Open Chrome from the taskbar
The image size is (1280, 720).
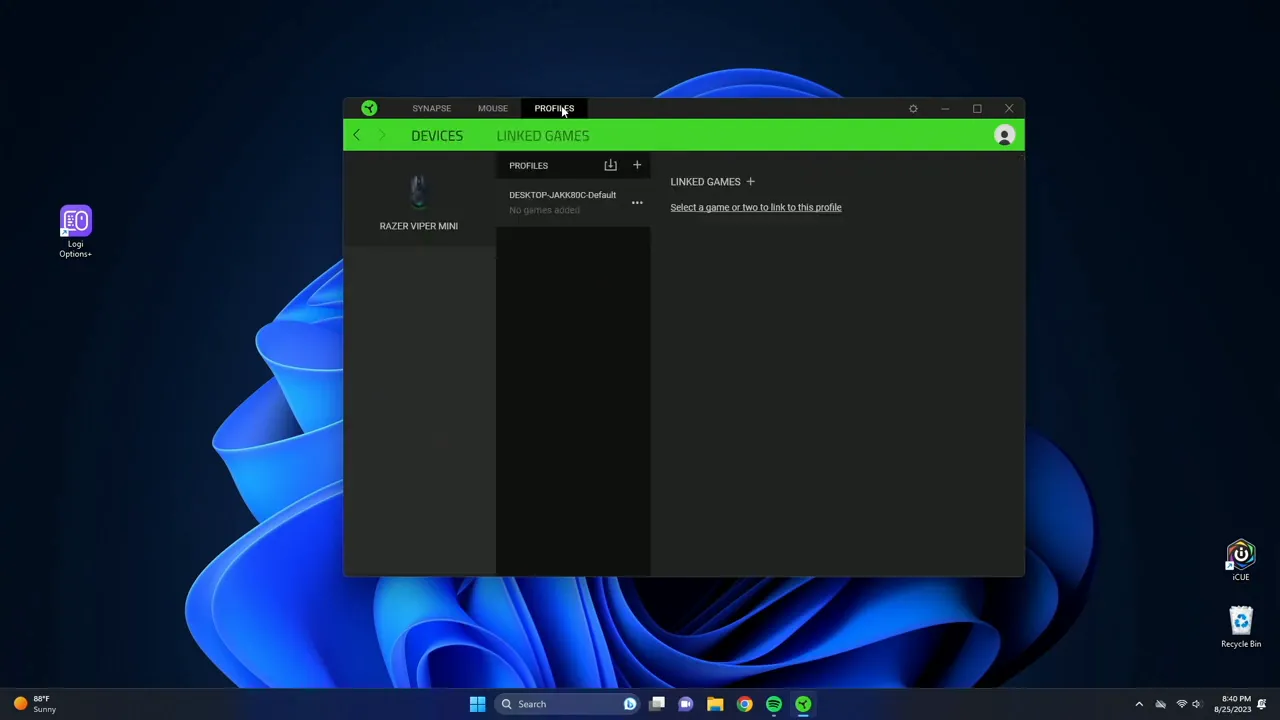point(745,704)
